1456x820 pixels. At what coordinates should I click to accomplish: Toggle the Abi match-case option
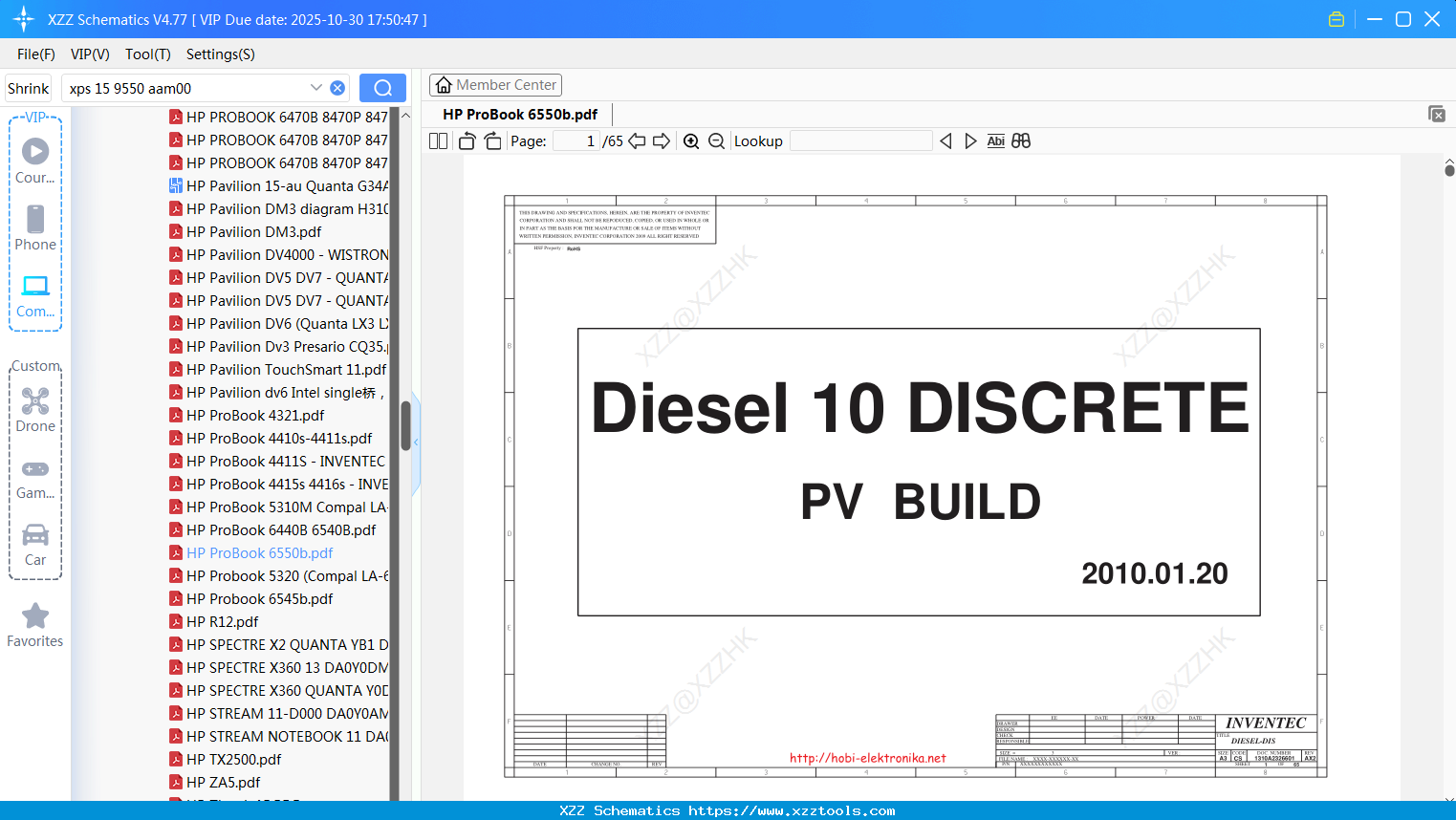click(x=995, y=141)
